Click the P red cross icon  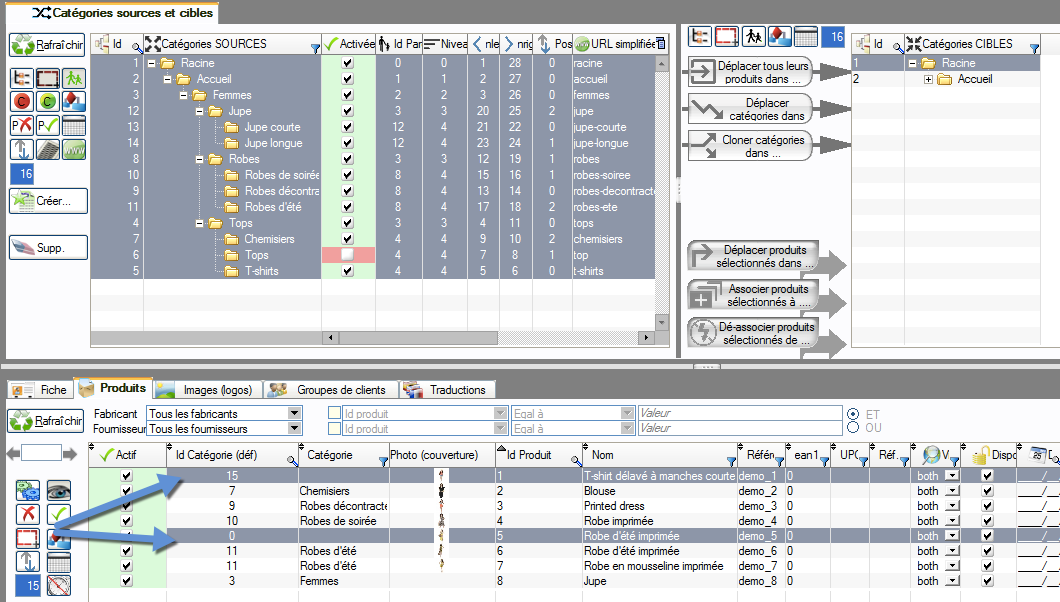point(22,125)
